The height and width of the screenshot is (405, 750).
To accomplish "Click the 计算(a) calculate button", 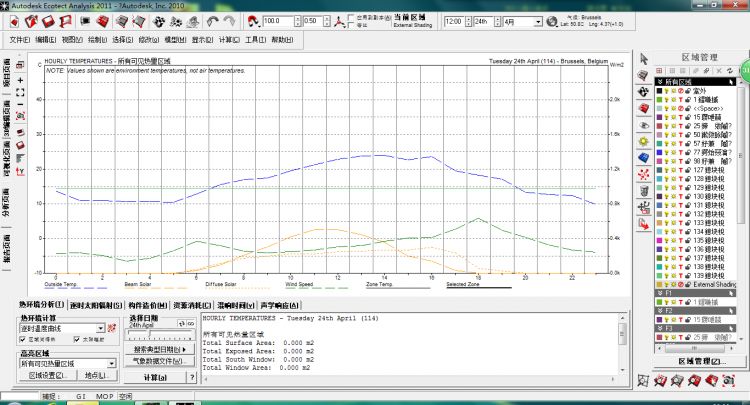I will (x=155, y=377).
